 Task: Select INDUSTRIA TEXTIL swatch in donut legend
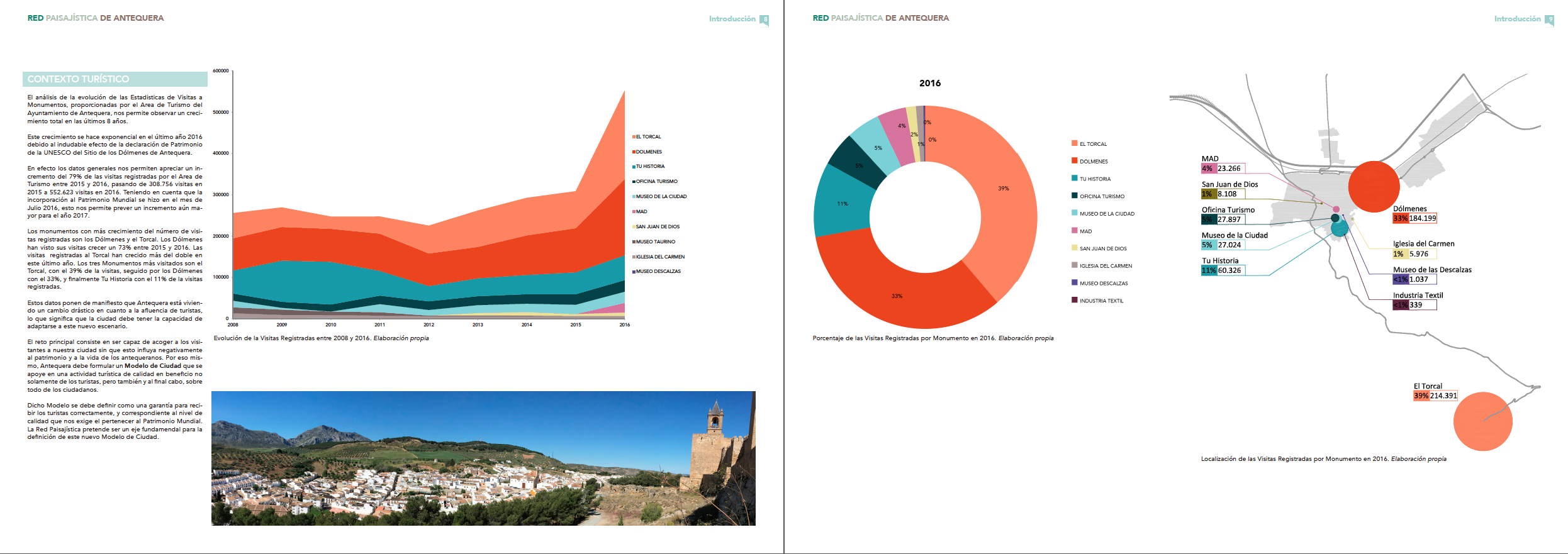pos(1075,301)
